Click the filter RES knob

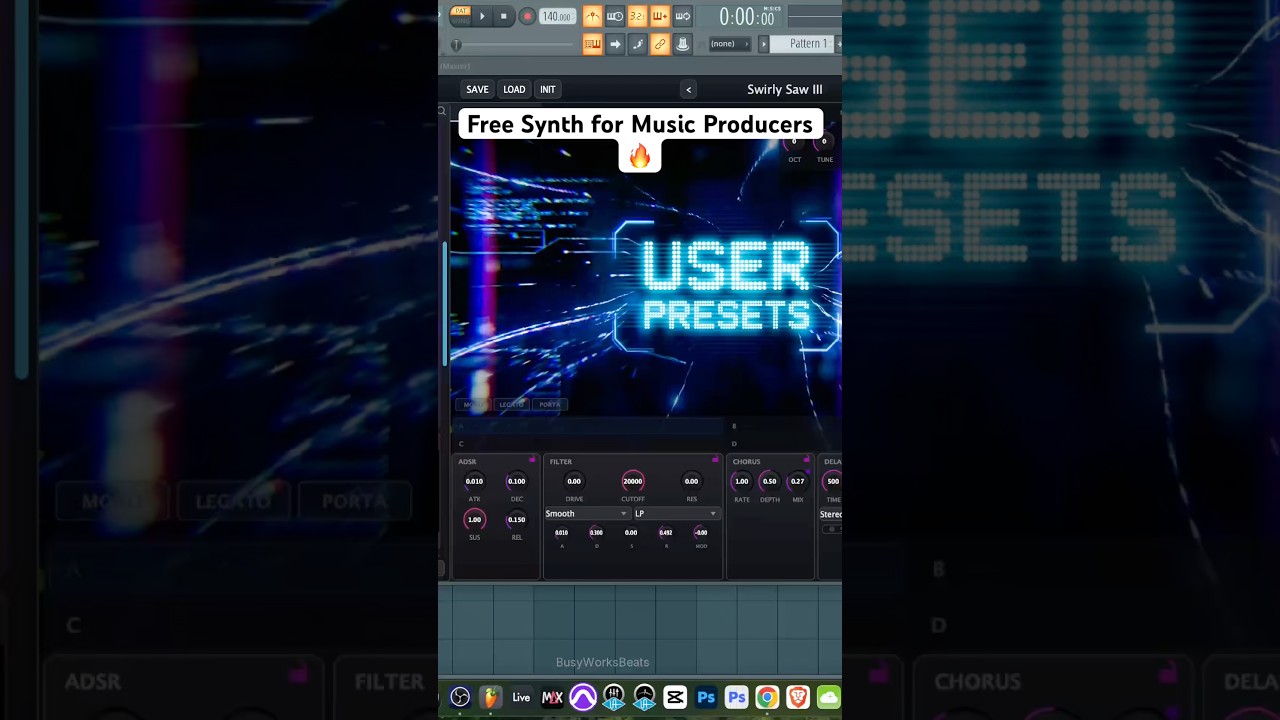[691, 481]
